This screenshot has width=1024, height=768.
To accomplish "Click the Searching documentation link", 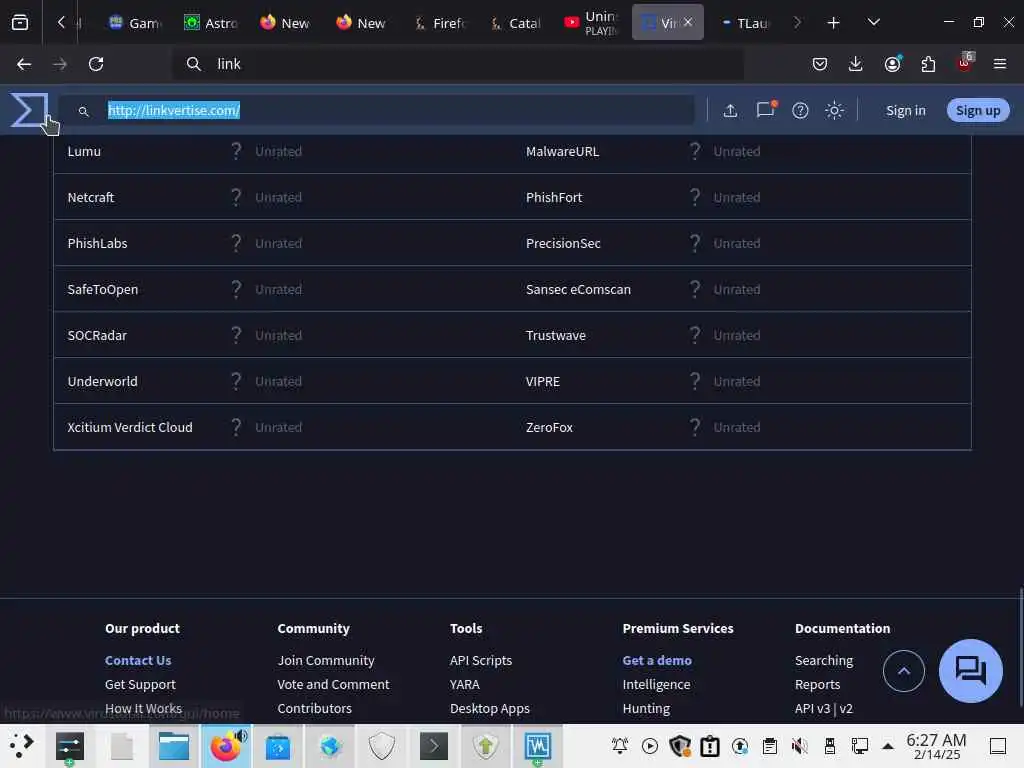I will 824,660.
